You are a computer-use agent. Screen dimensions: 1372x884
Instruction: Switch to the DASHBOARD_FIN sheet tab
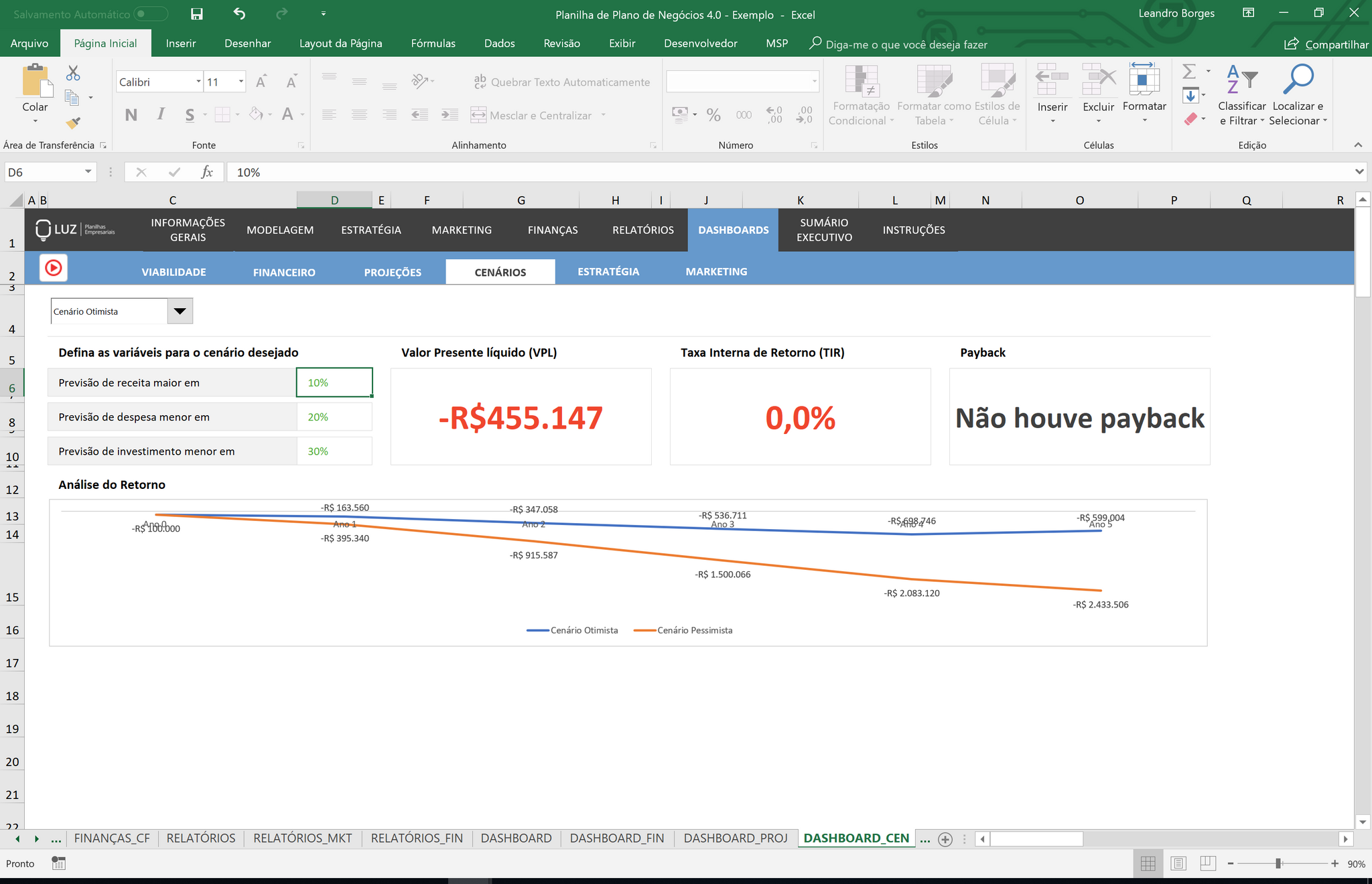click(x=617, y=838)
